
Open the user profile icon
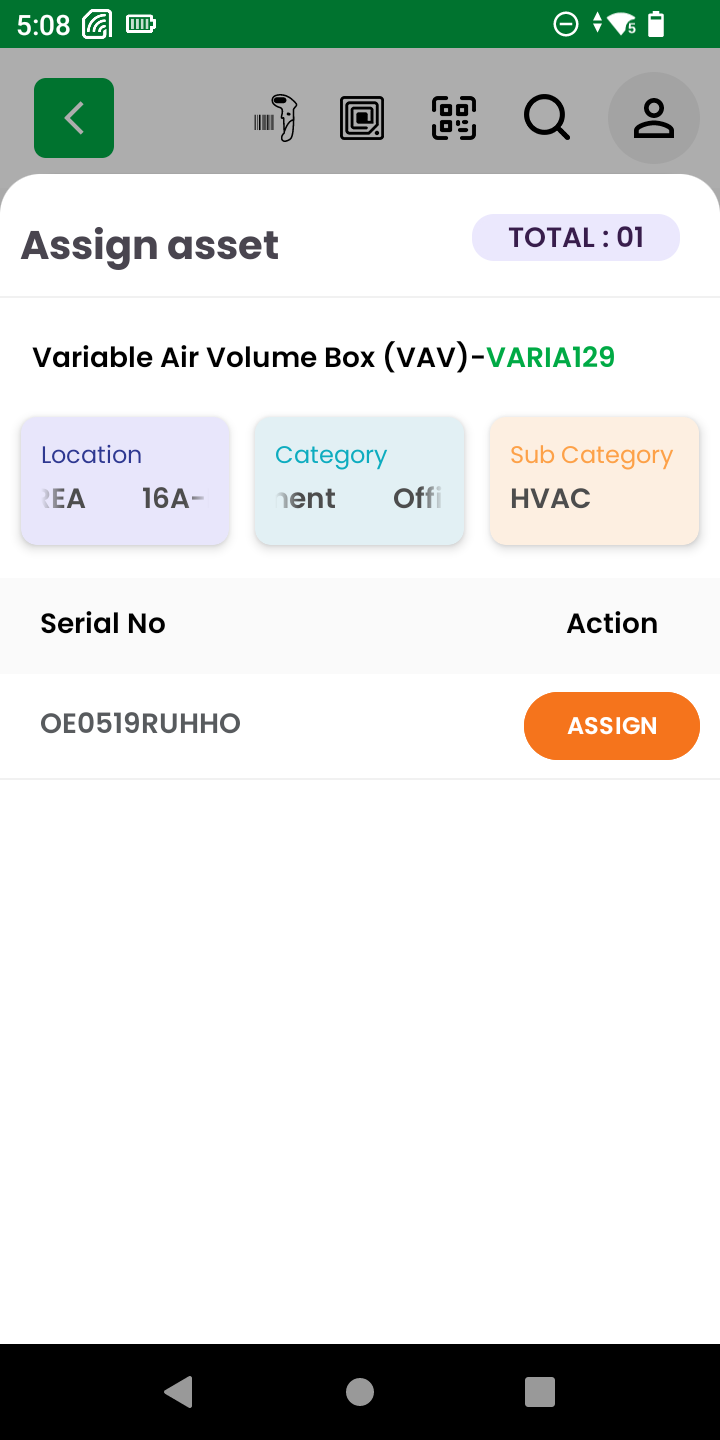coord(653,118)
